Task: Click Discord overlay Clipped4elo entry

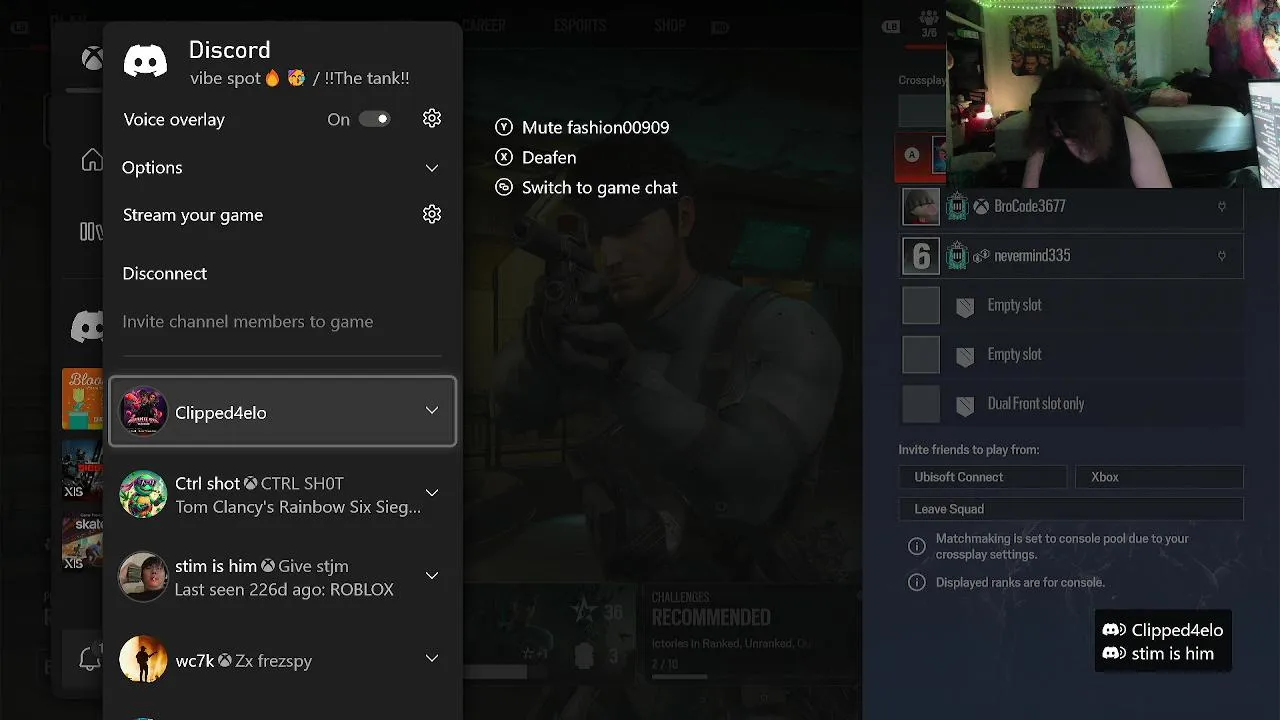Action: (1162, 630)
